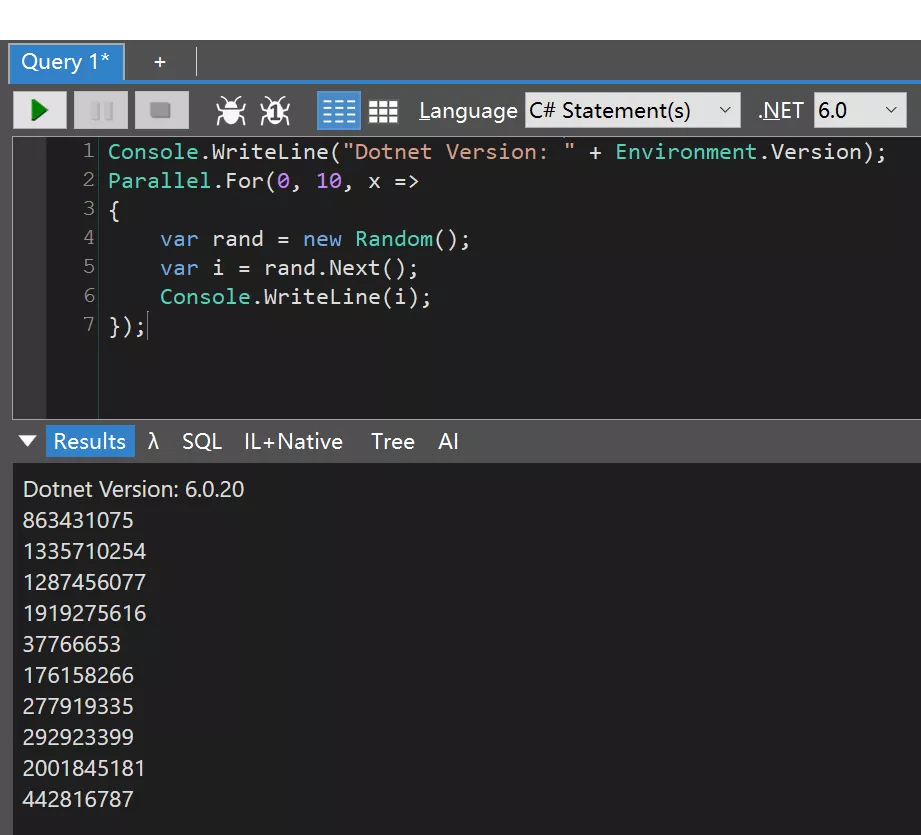The image size is (921, 835).
Task: Select the Query 1* tab
Action: [65, 62]
